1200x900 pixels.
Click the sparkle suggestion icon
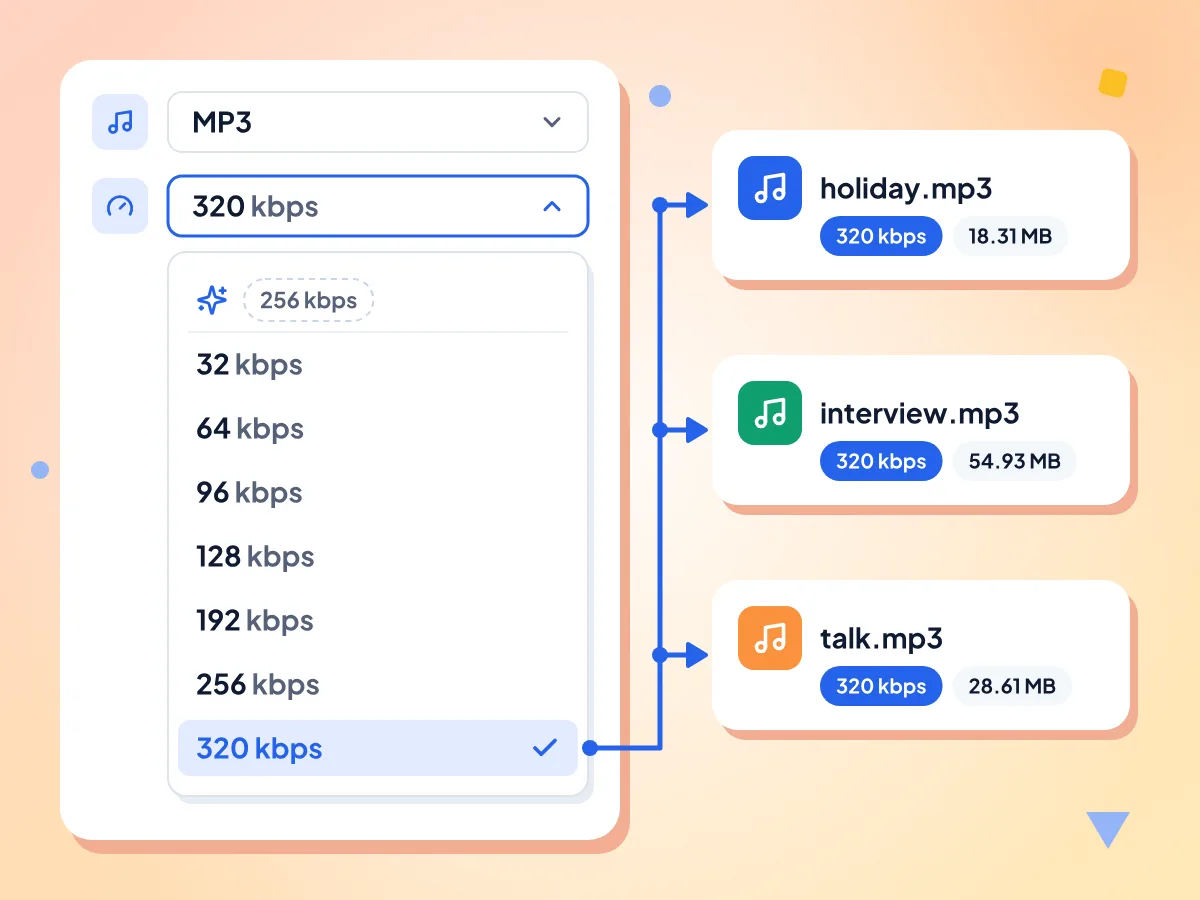[212, 300]
